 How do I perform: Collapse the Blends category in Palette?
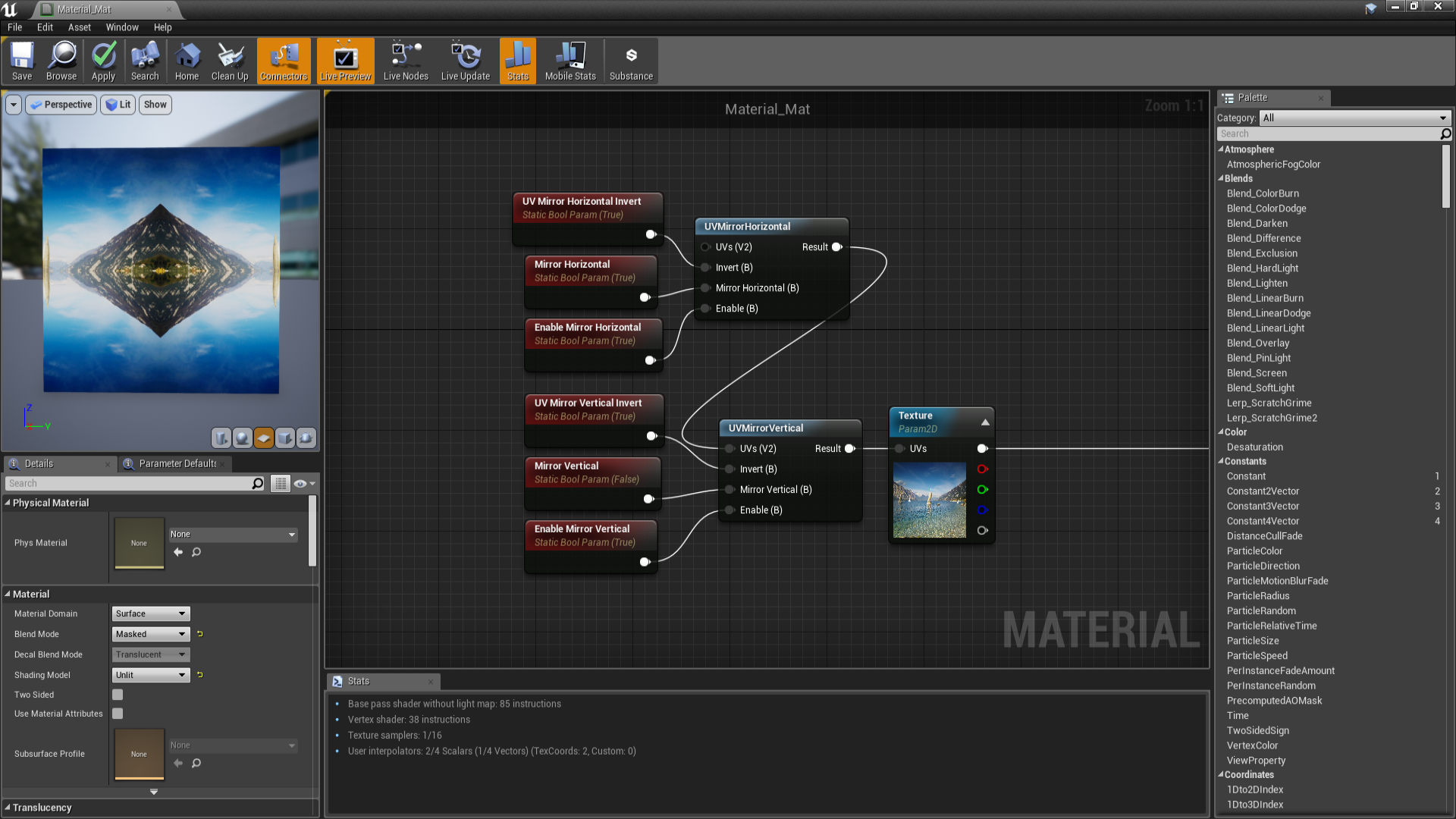[x=1223, y=178]
